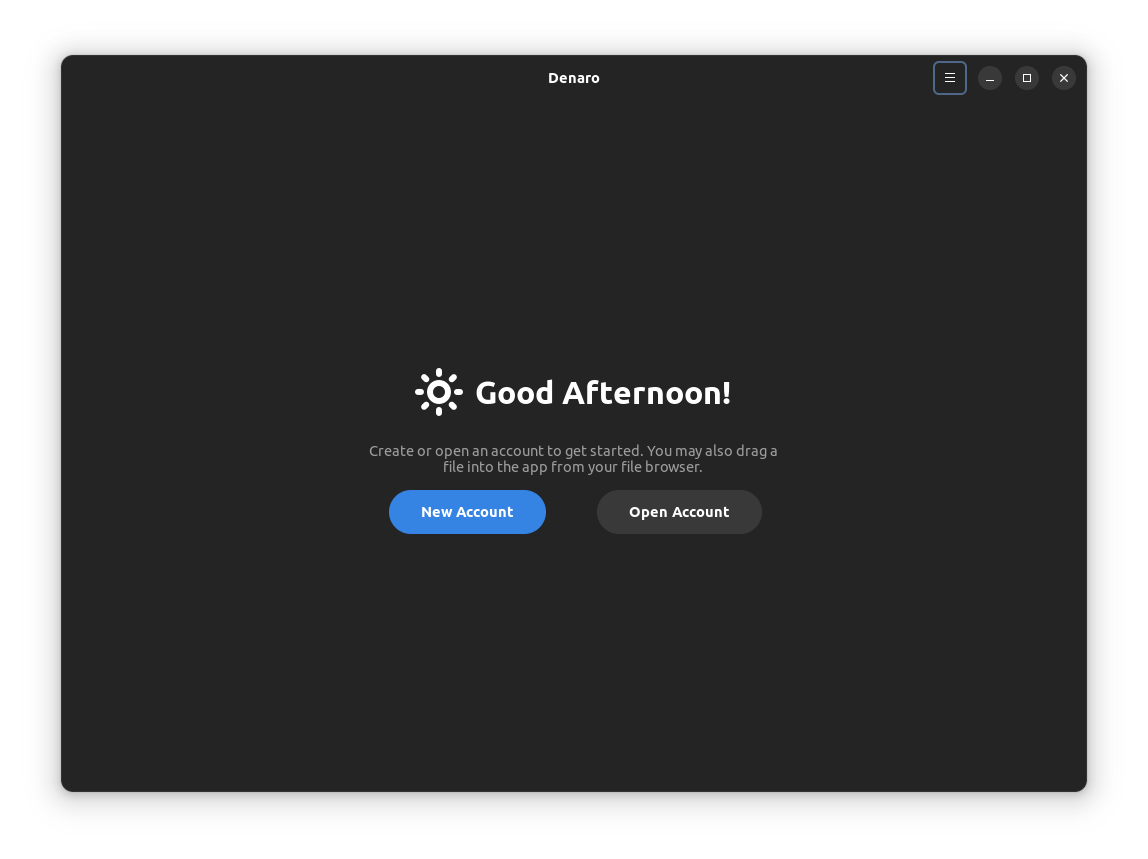Show application menu options via hamburger button

tap(950, 78)
